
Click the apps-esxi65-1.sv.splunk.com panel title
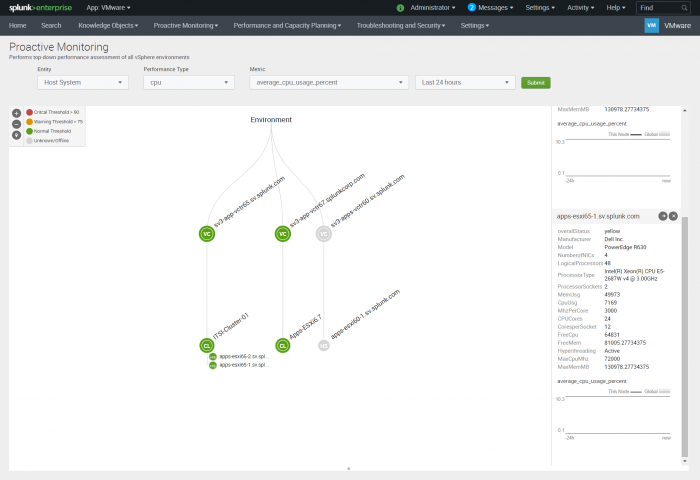[598, 216]
